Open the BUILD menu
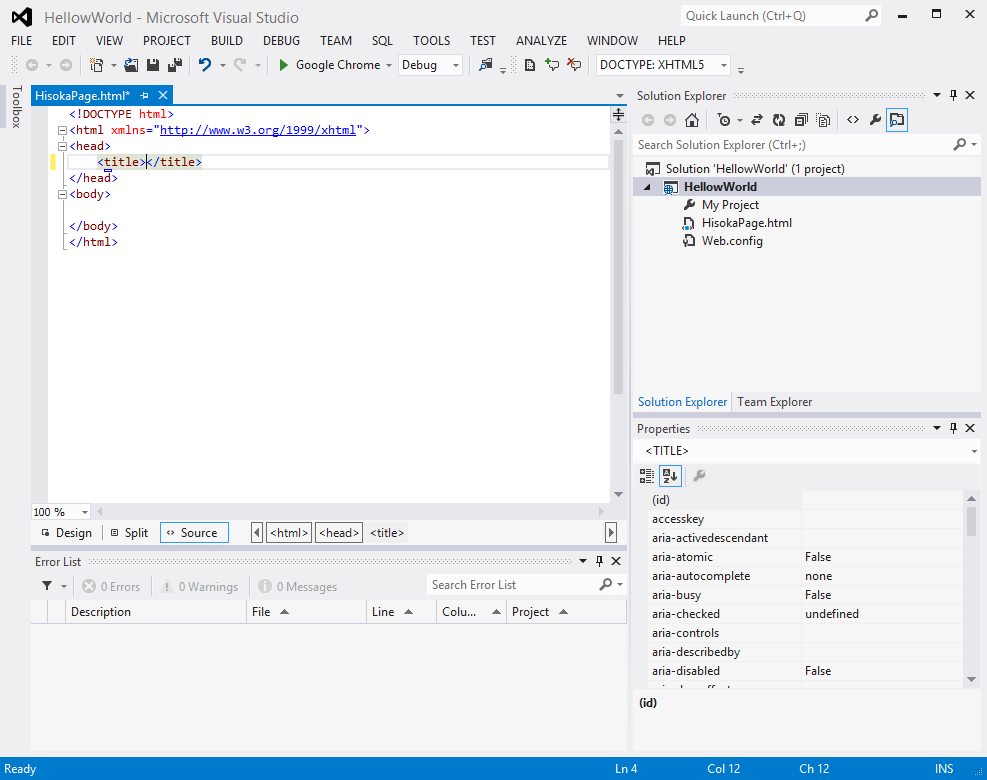This screenshot has height=780, width=987. coord(227,41)
